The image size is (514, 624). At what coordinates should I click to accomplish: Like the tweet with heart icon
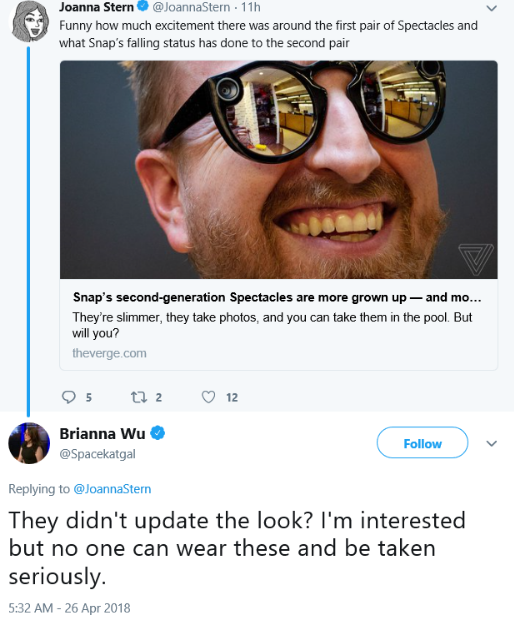point(208,397)
